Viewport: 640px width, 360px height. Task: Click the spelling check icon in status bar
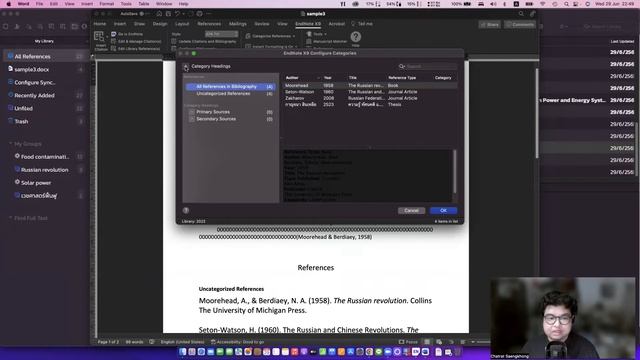click(x=152, y=342)
